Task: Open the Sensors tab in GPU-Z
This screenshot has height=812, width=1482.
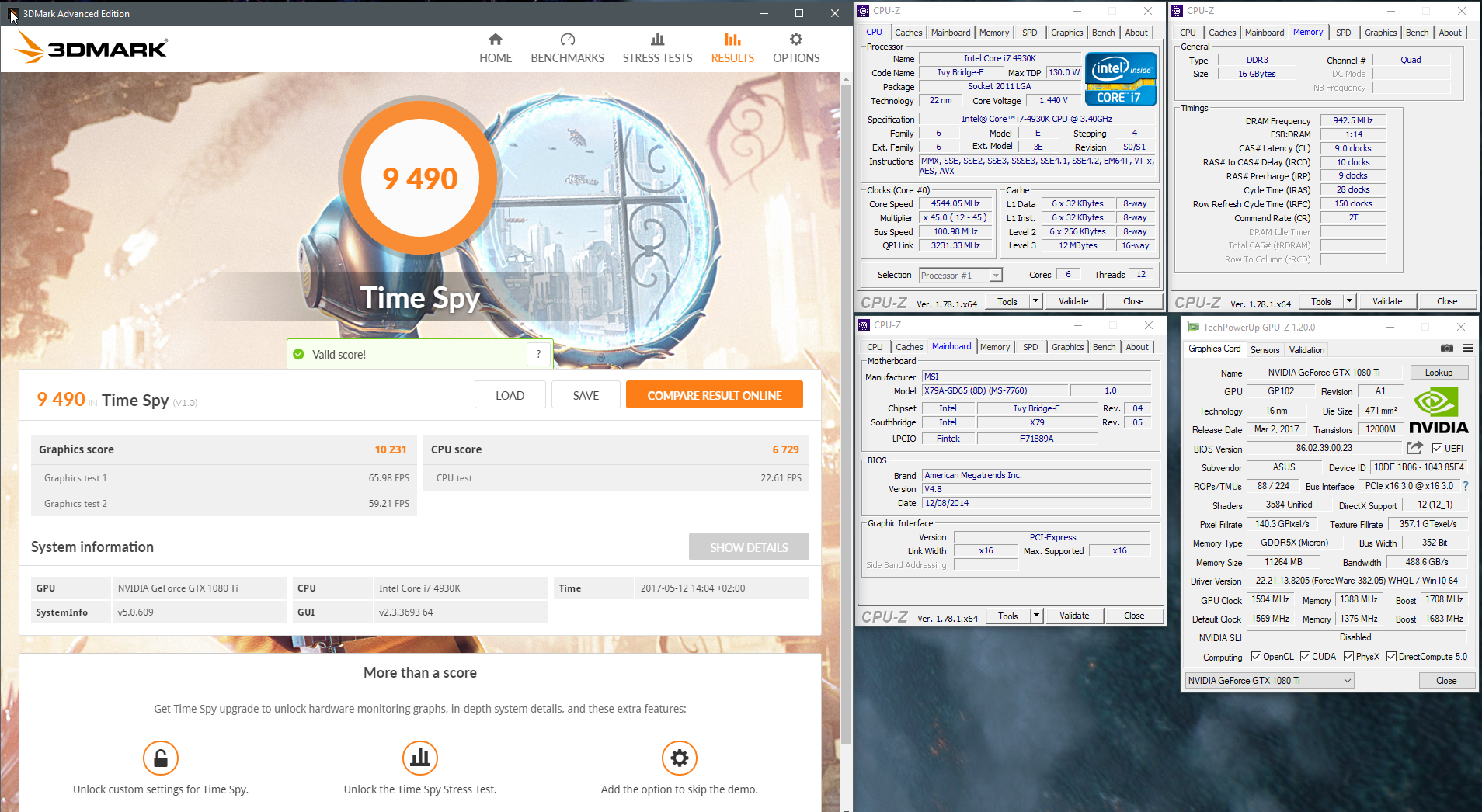Action: click(1265, 350)
